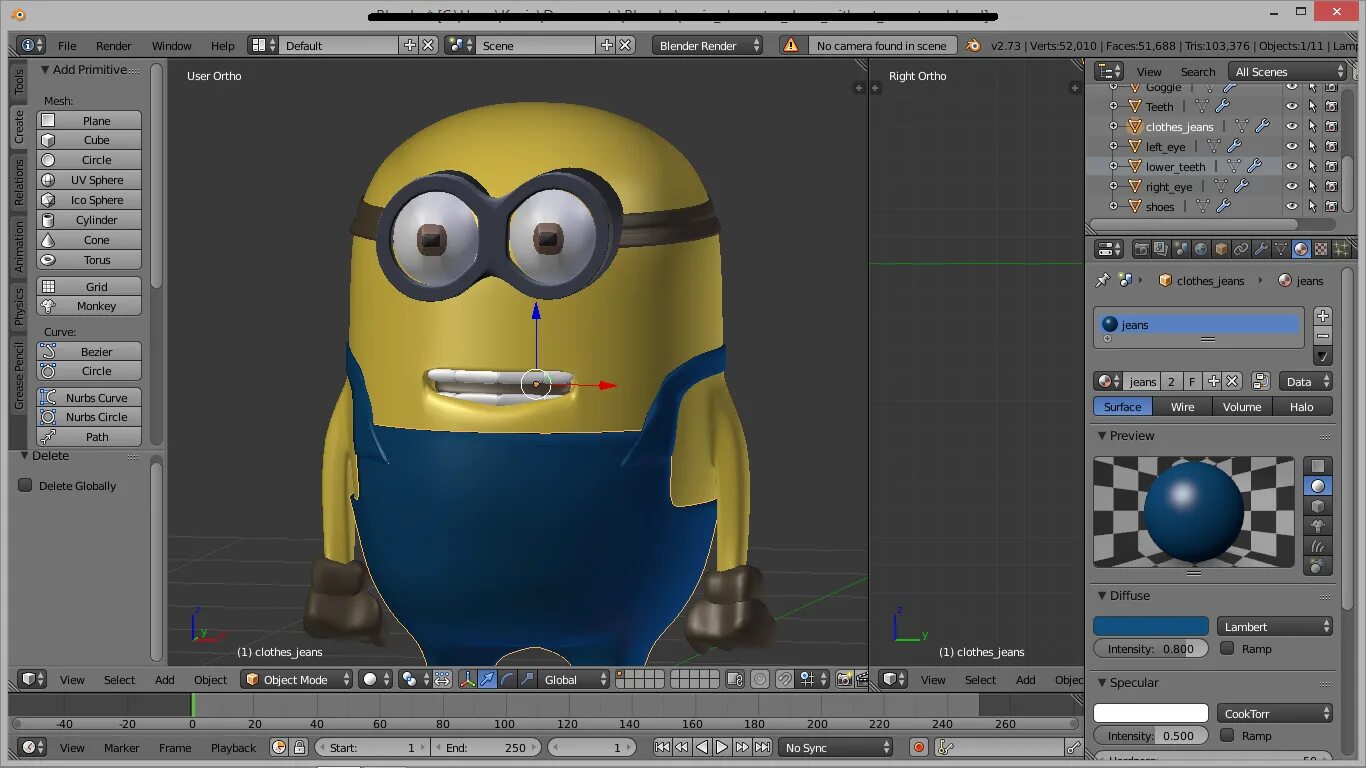Open the Object properties tab (cube icon)
The image size is (1366, 768).
[x=1221, y=249]
